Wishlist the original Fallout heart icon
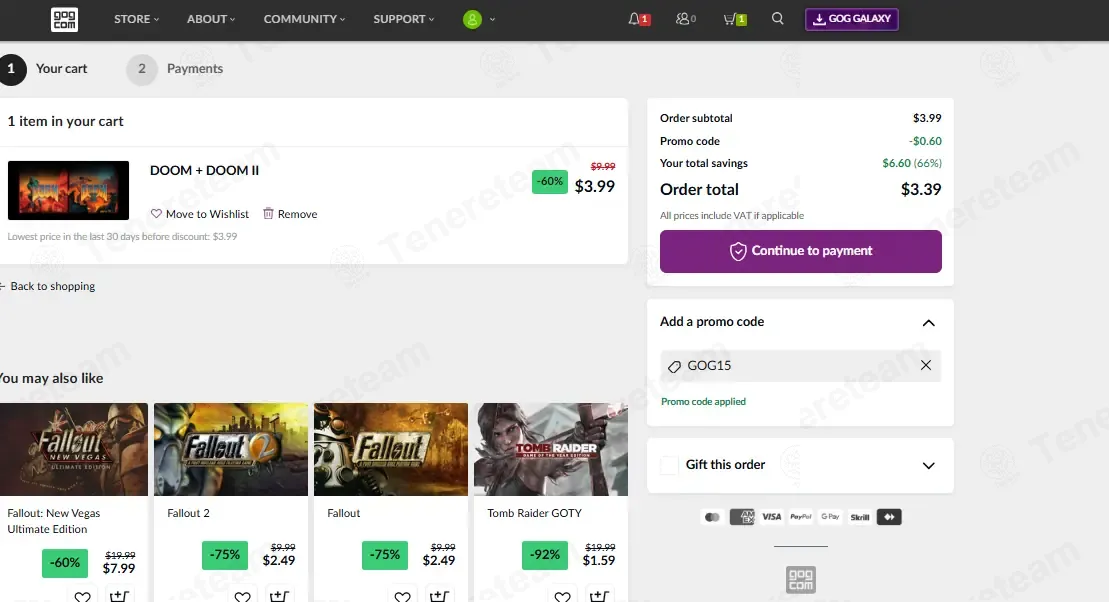Image resolution: width=1109 pixels, height=602 pixels. click(402, 596)
